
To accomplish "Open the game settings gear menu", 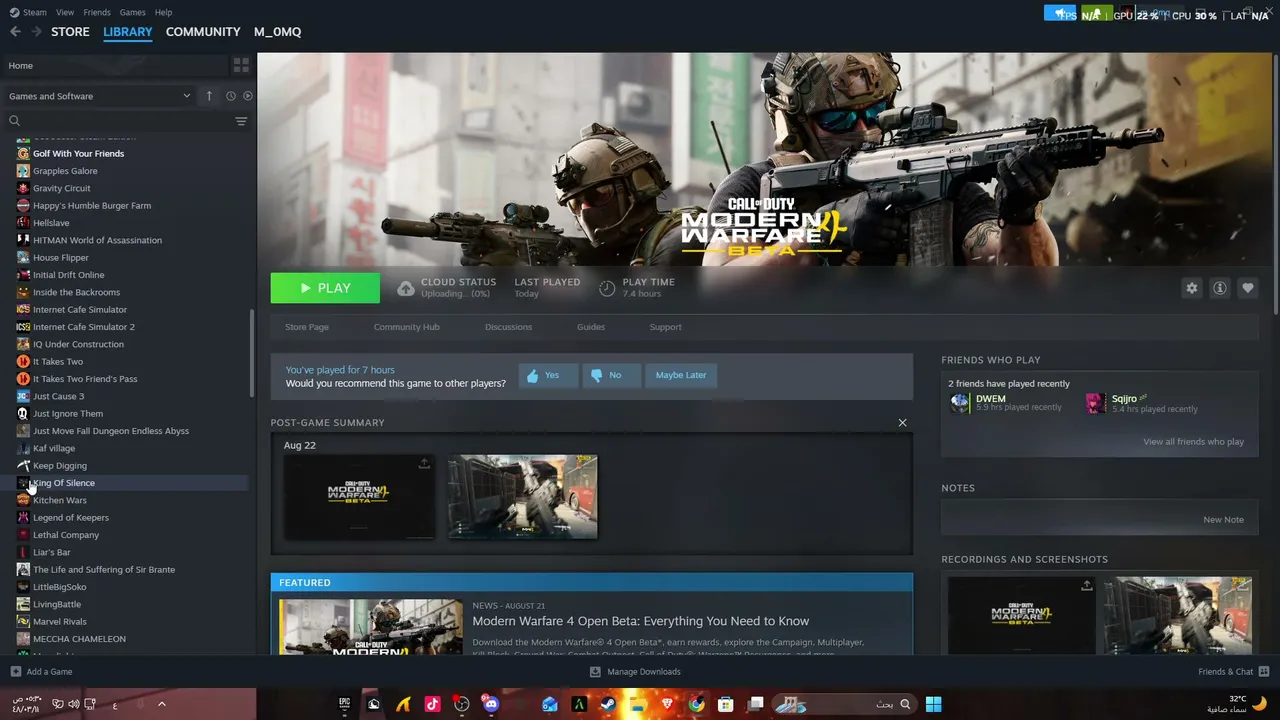I will [1191, 288].
